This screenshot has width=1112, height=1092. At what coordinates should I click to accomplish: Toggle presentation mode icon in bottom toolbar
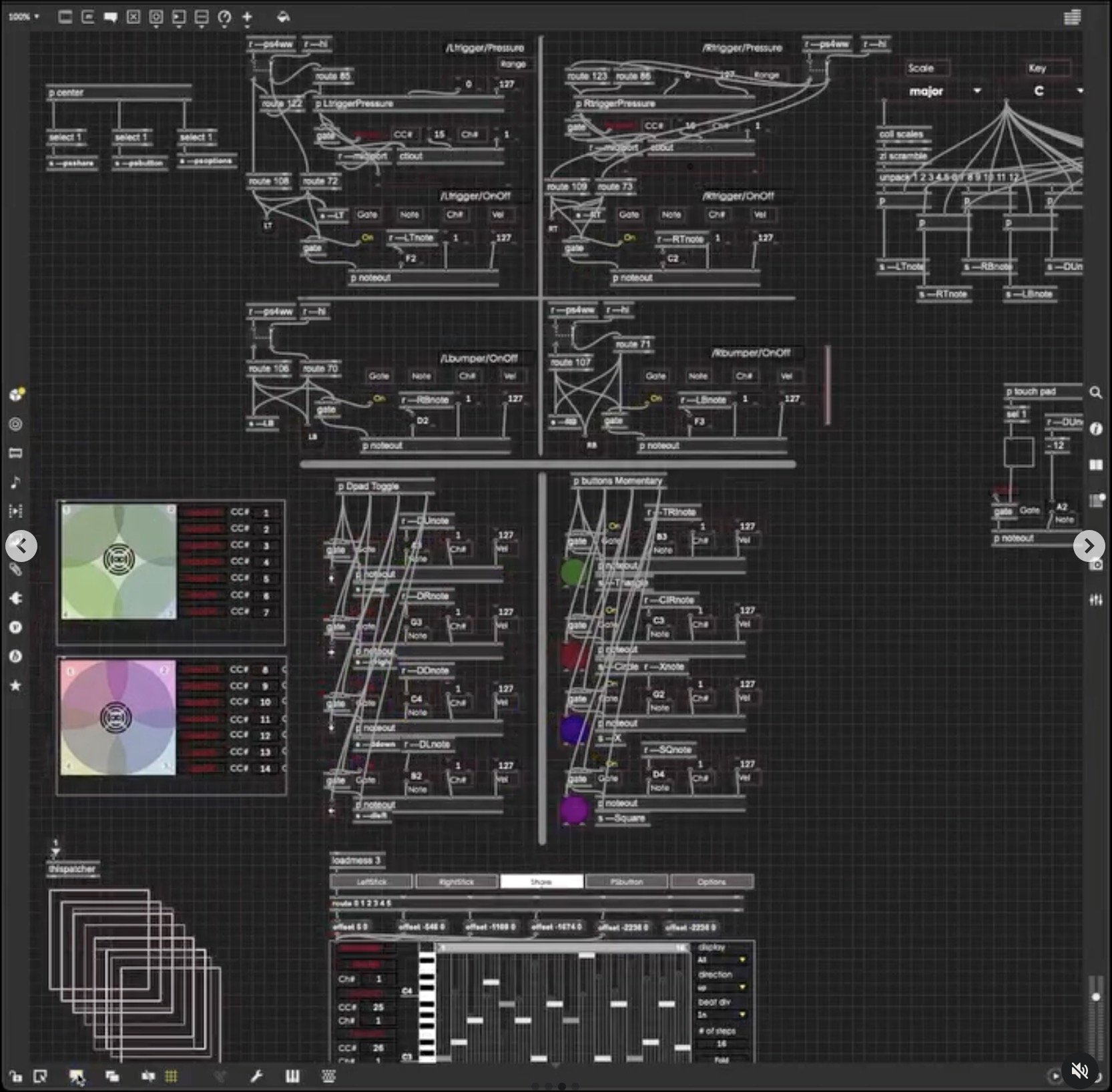[76, 1076]
